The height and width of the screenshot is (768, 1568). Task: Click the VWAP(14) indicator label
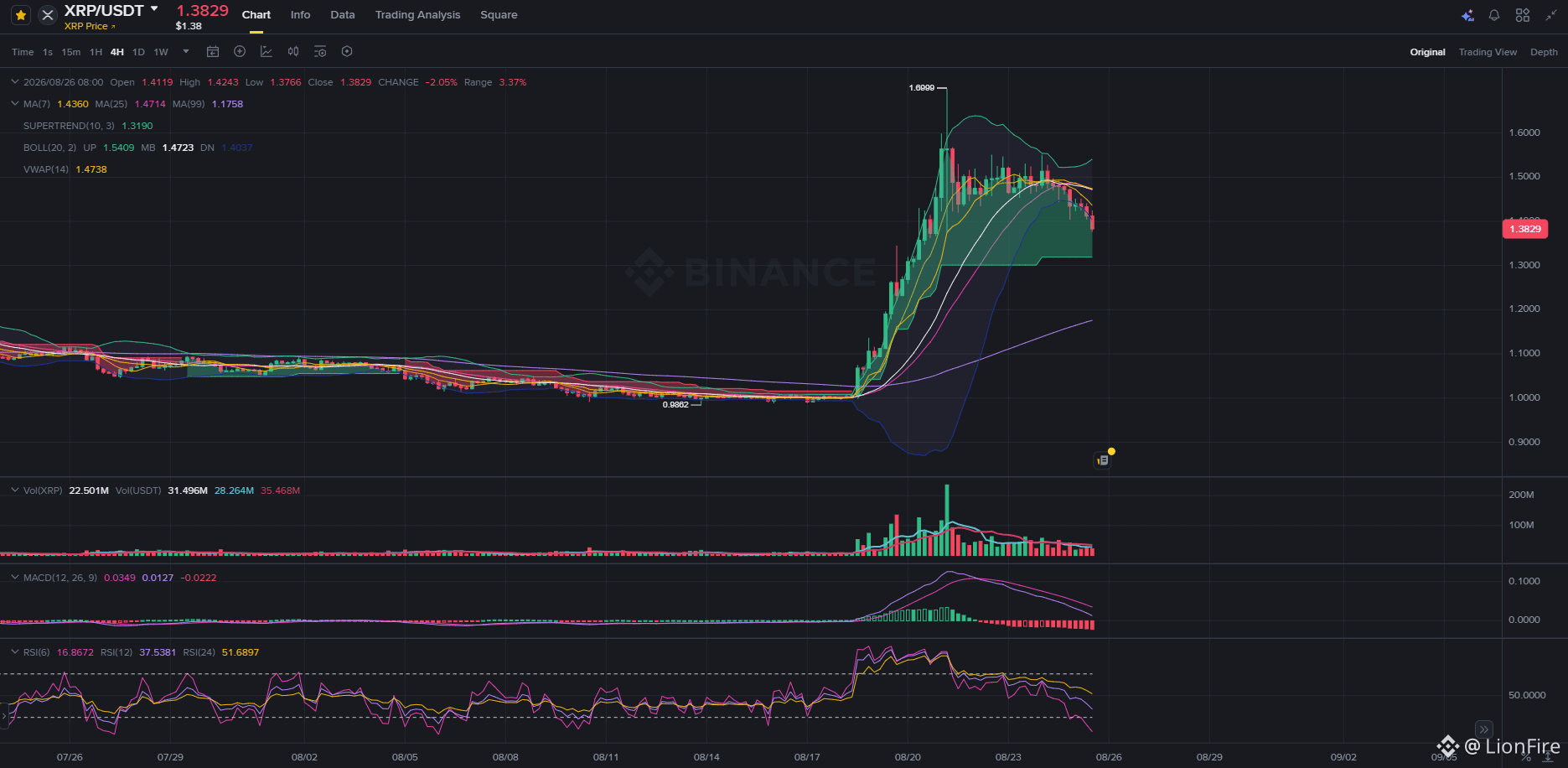coord(46,169)
